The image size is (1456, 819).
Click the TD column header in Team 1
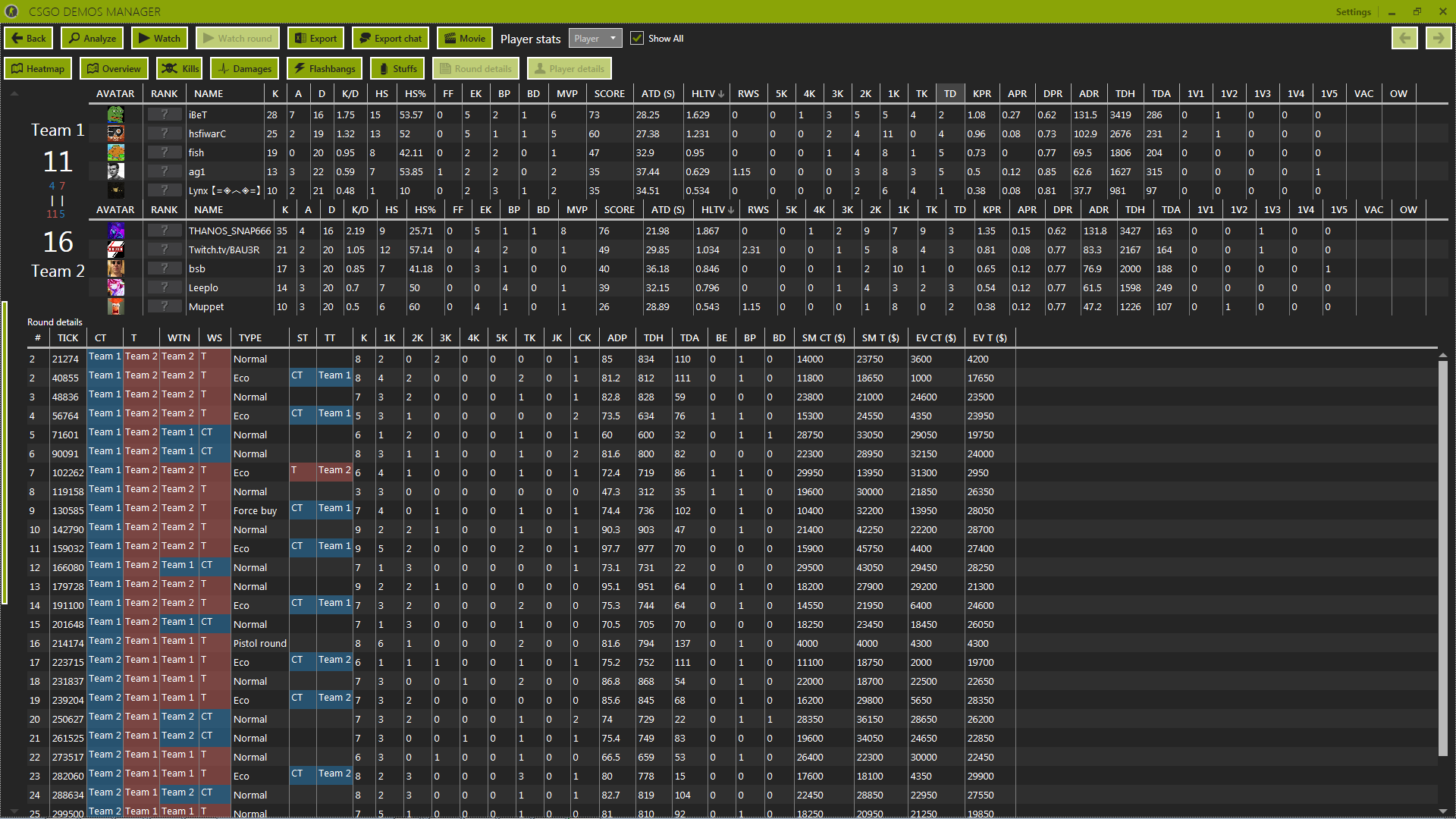coord(949,94)
